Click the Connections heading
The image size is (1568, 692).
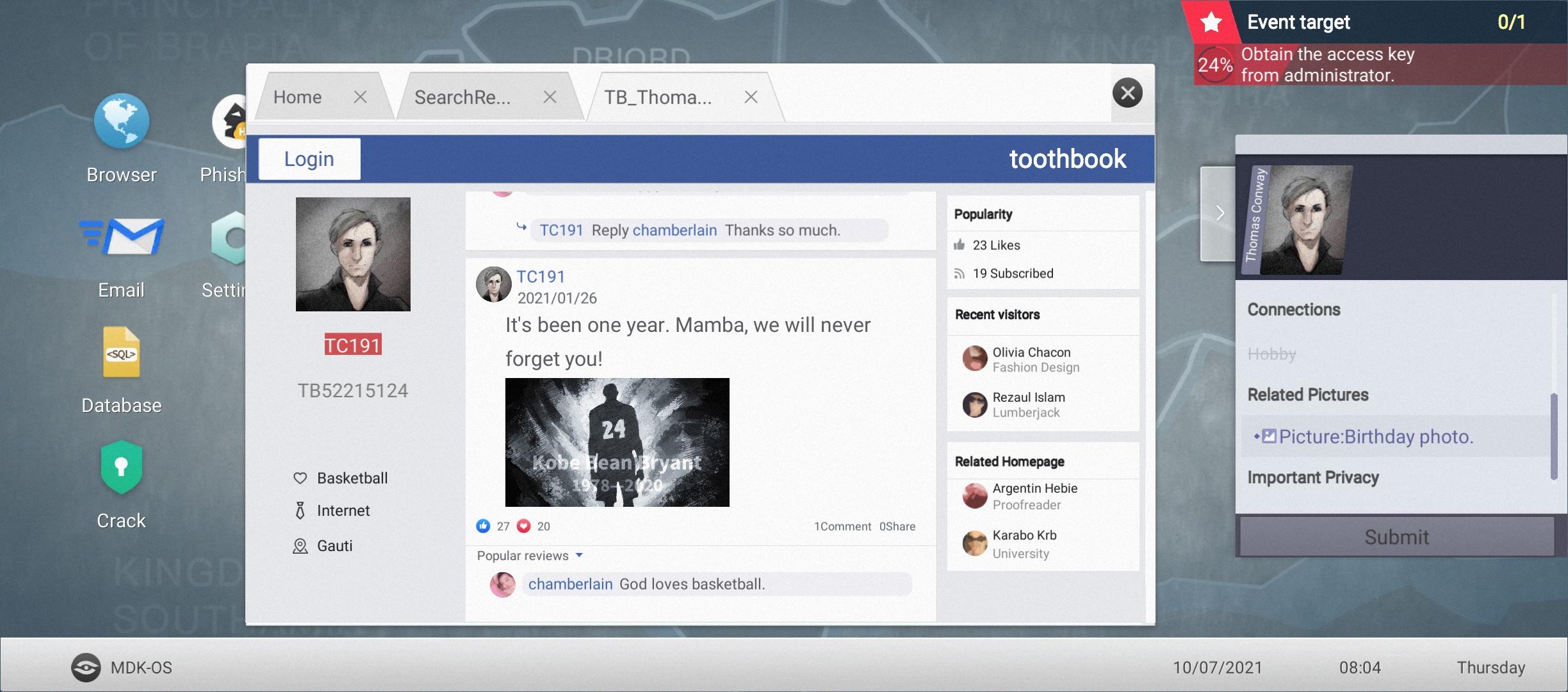1294,309
